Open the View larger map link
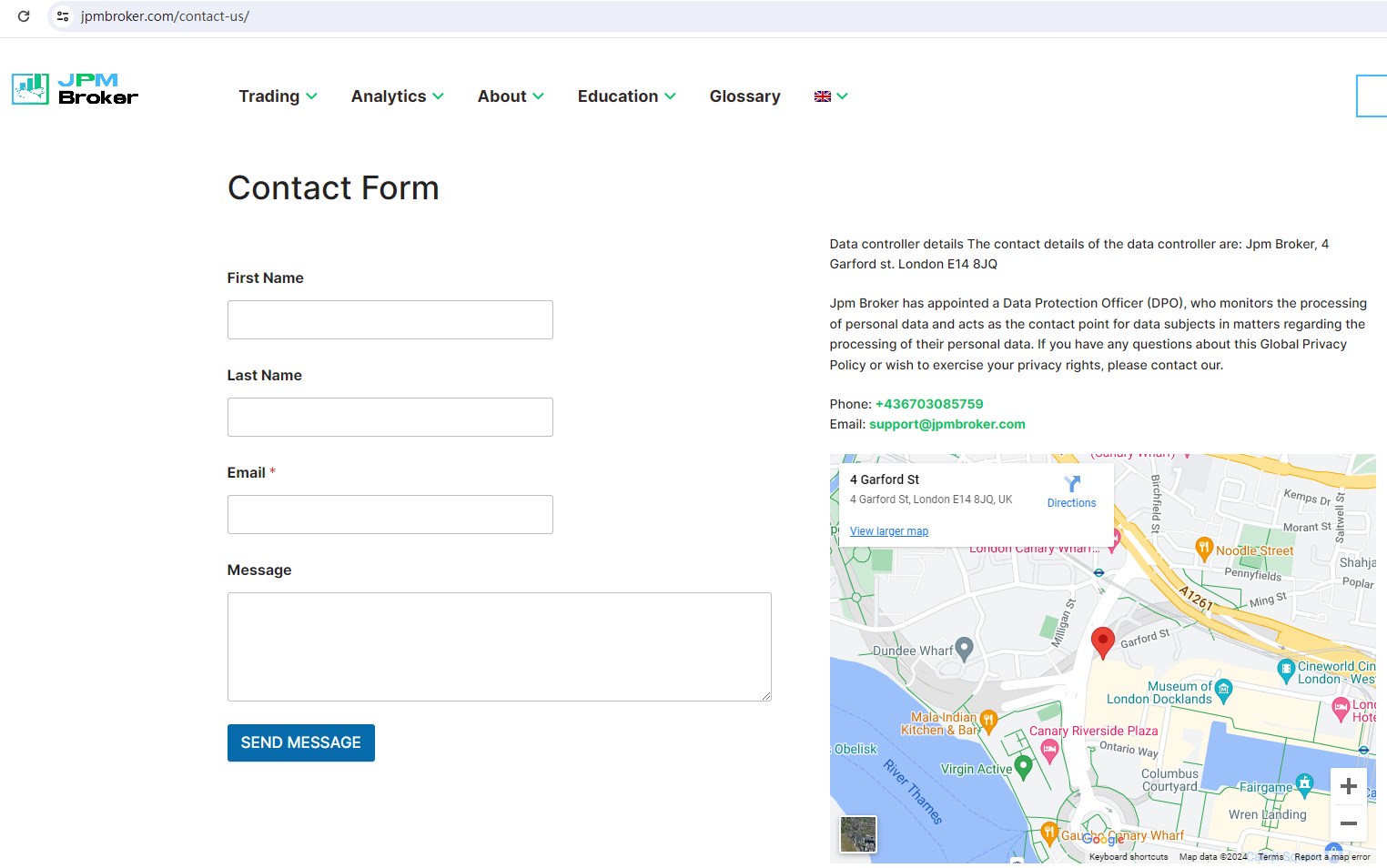This screenshot has width=1387, height=868. pyautogui.click(x=889, y=531)
